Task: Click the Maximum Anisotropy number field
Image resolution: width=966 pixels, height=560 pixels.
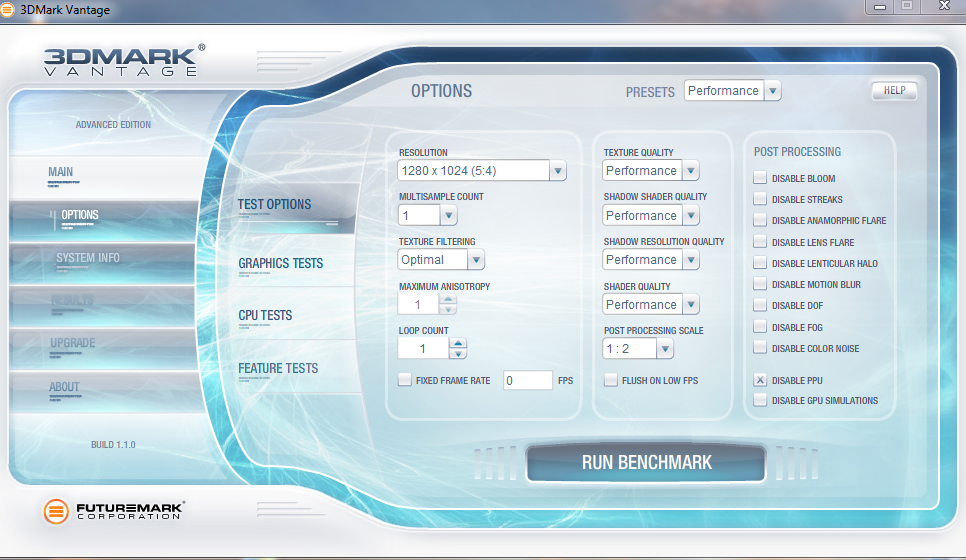Action: tap(418, 304)
